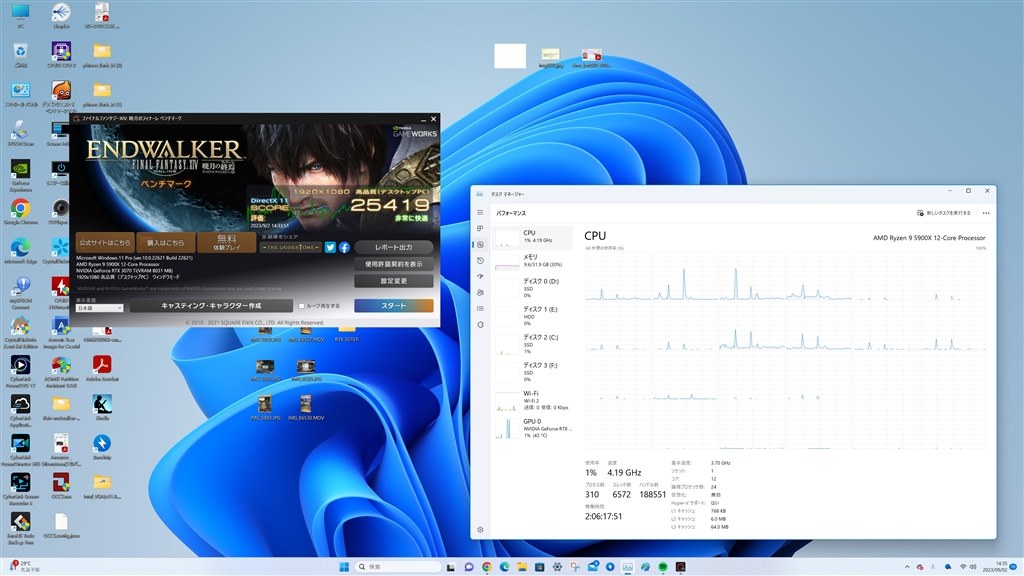Select GPU 0 in the performance list
1024x576 pixels.
coord(530,428)
